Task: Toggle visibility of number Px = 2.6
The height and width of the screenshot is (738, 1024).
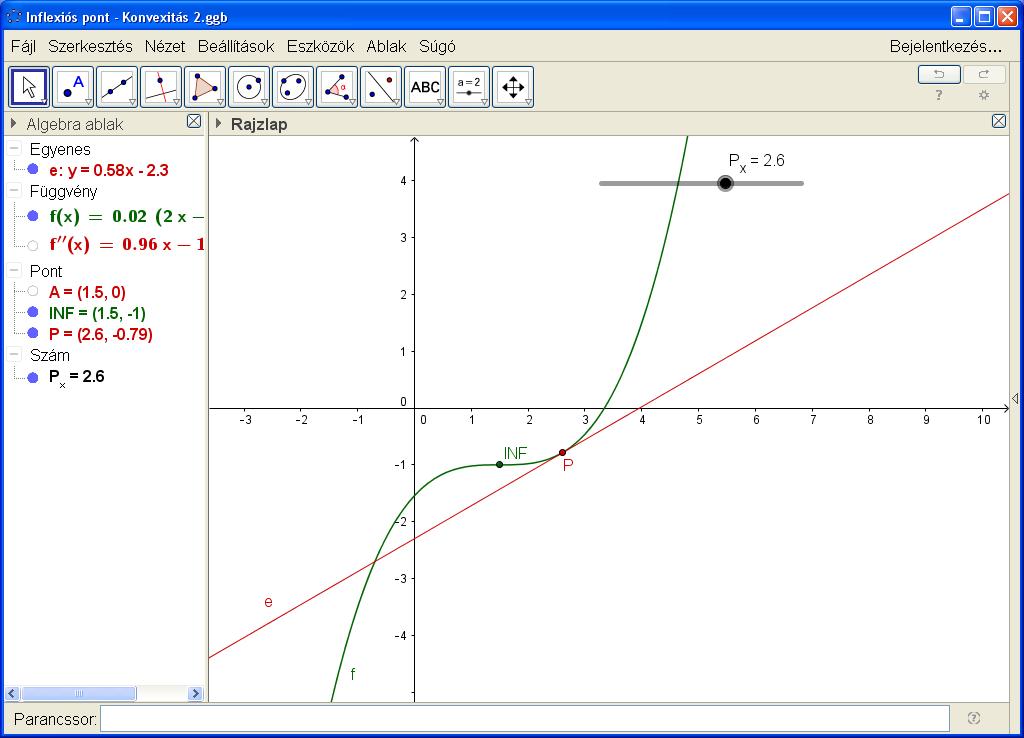Action: pos(33,377)
